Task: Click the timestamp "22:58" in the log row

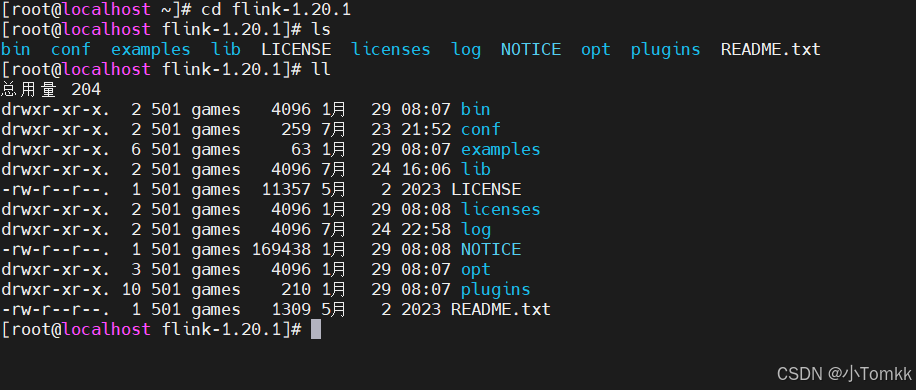Action: point(426,229)
